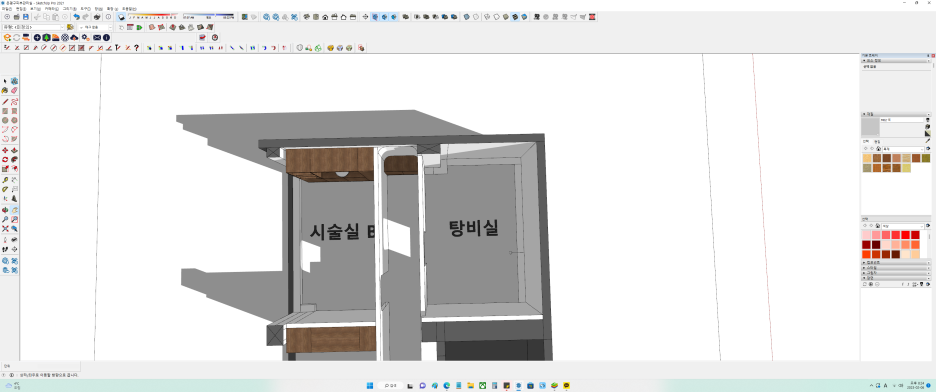Open the 편집 menu
The width and height of the screenshot is (936, 392).
point(21,9)
